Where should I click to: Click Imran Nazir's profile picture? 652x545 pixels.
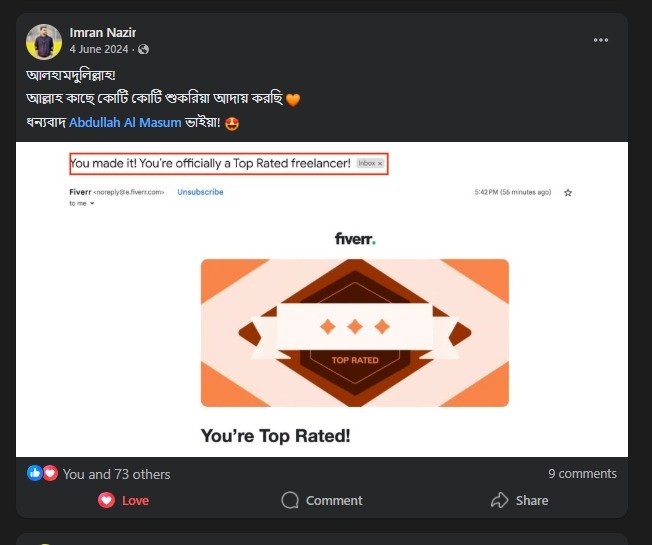pyautogui.click(x=44, y=41)
